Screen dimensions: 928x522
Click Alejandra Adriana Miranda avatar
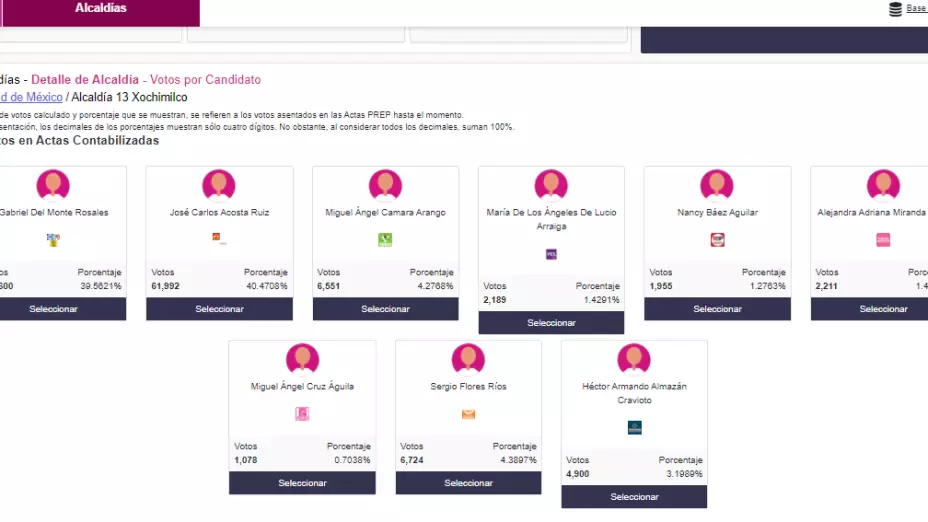click(883, 185)
